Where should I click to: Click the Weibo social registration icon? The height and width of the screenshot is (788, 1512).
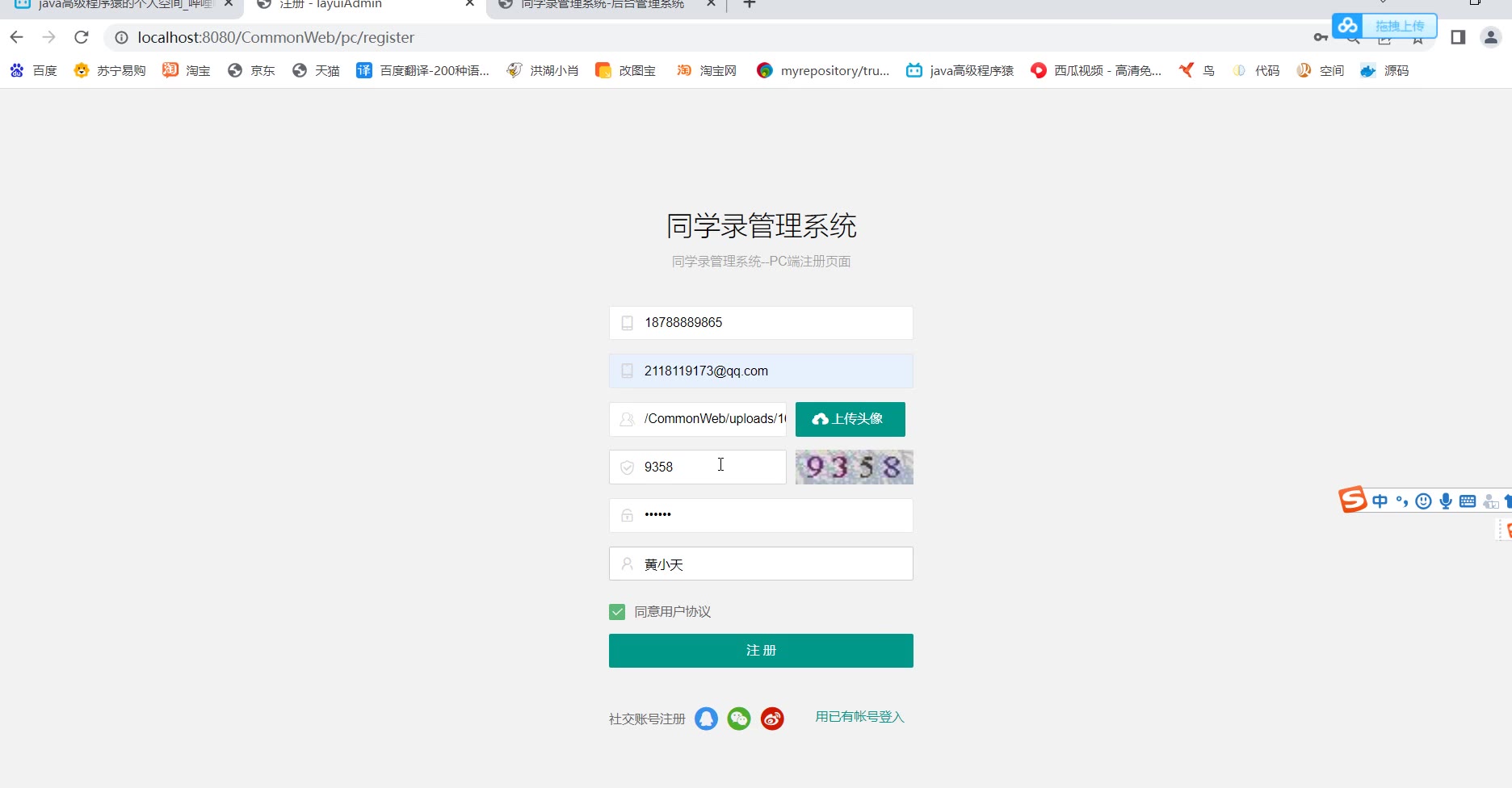[772, 719]
